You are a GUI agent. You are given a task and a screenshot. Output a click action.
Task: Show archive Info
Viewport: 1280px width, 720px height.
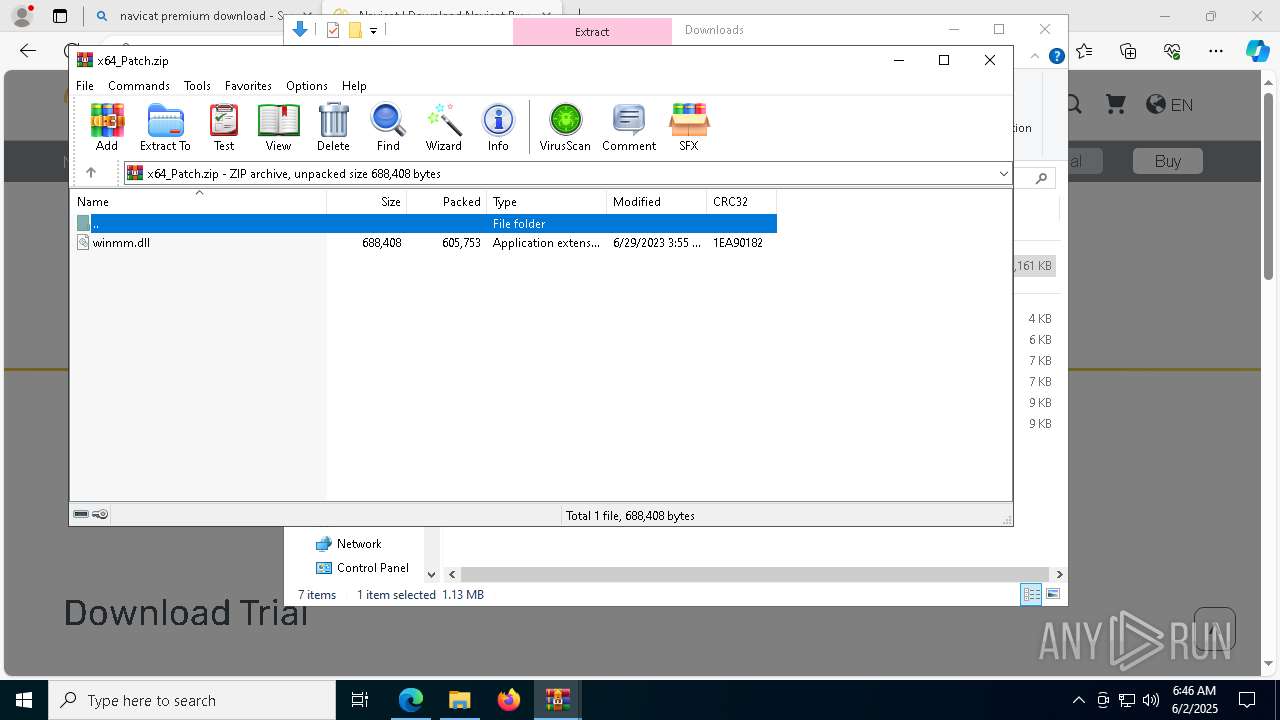tap(498, 127)
